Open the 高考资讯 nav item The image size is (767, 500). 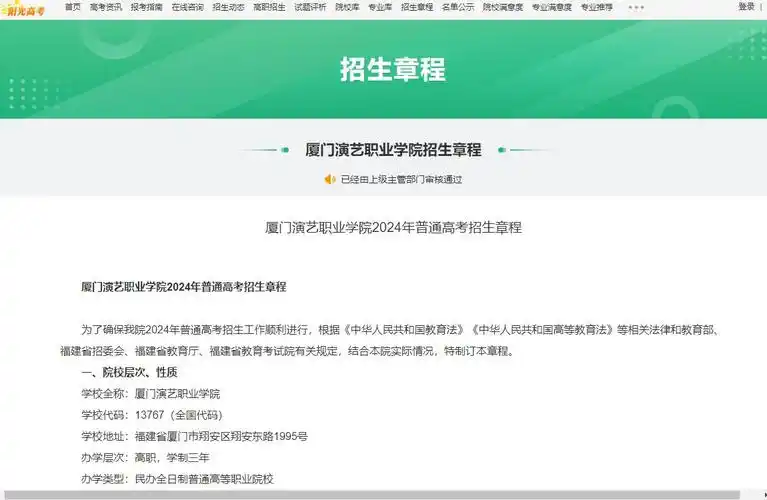coord(106,7)
